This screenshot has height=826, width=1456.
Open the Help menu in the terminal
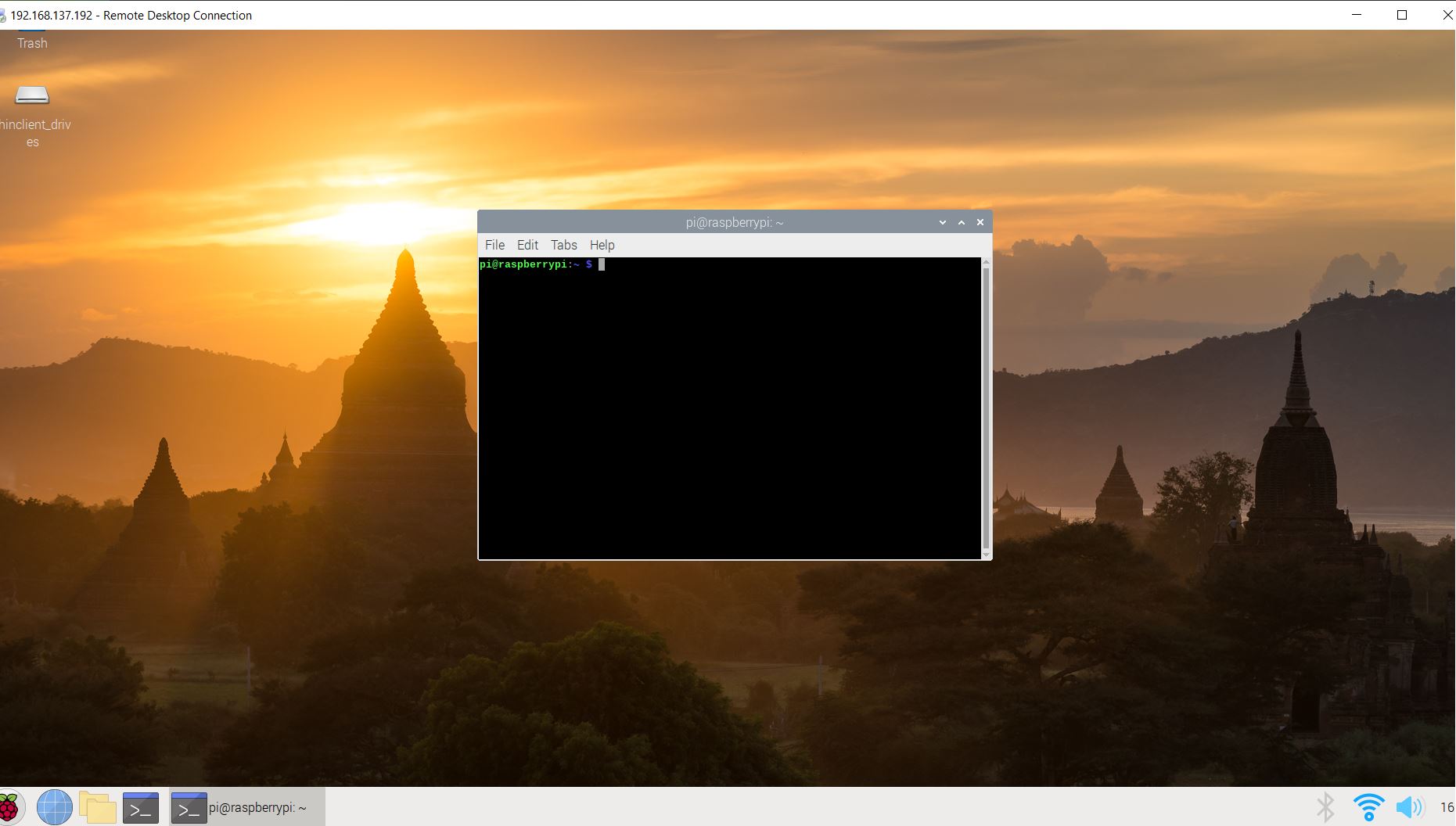point(602,245)
